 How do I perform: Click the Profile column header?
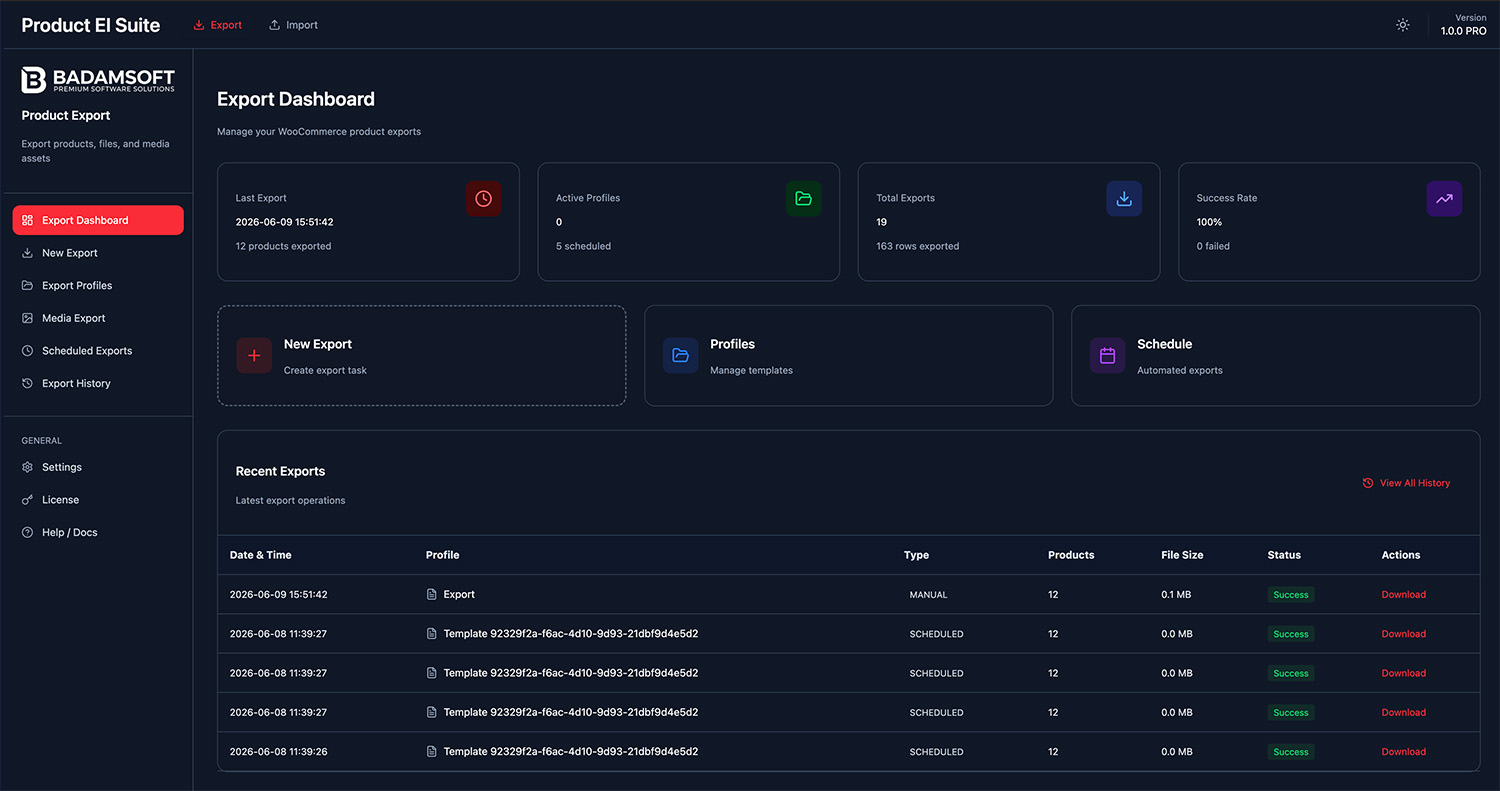click(442, 555)
